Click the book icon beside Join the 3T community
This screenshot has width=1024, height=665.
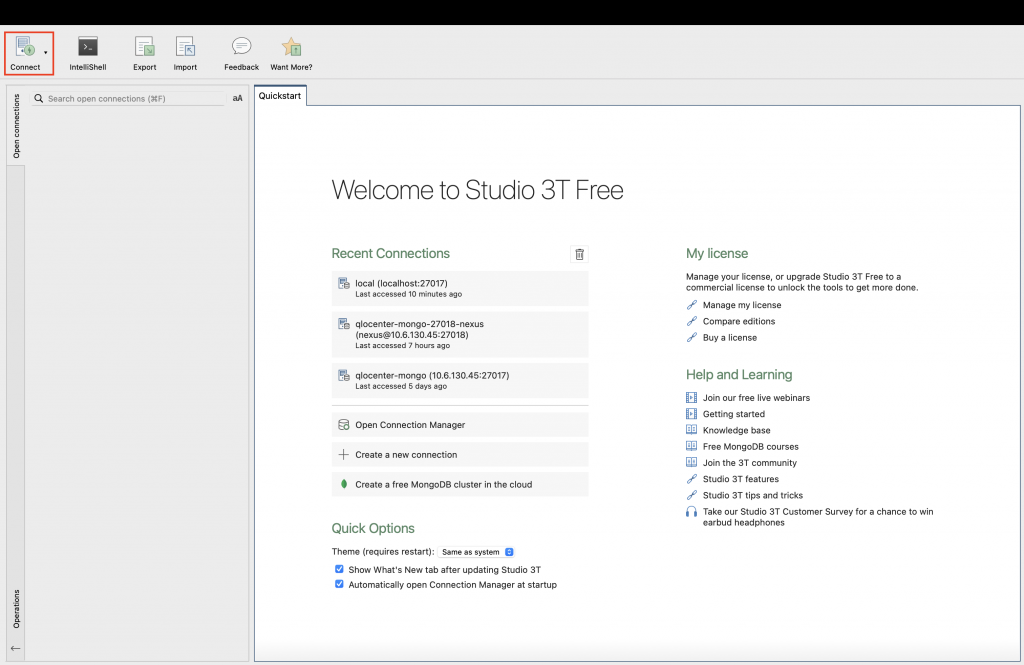[691, 462]
